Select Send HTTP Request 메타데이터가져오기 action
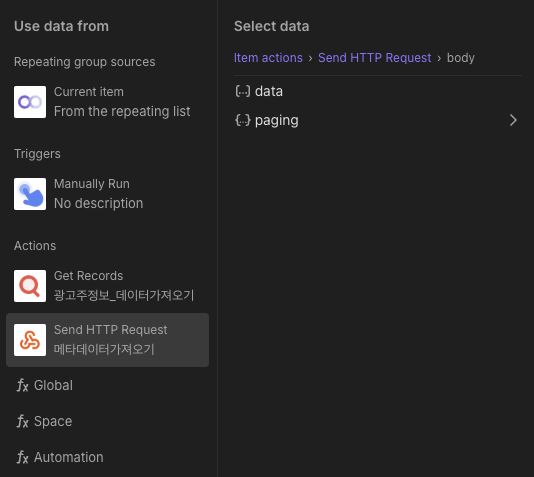The image size is (534, 477). point(107,340)
